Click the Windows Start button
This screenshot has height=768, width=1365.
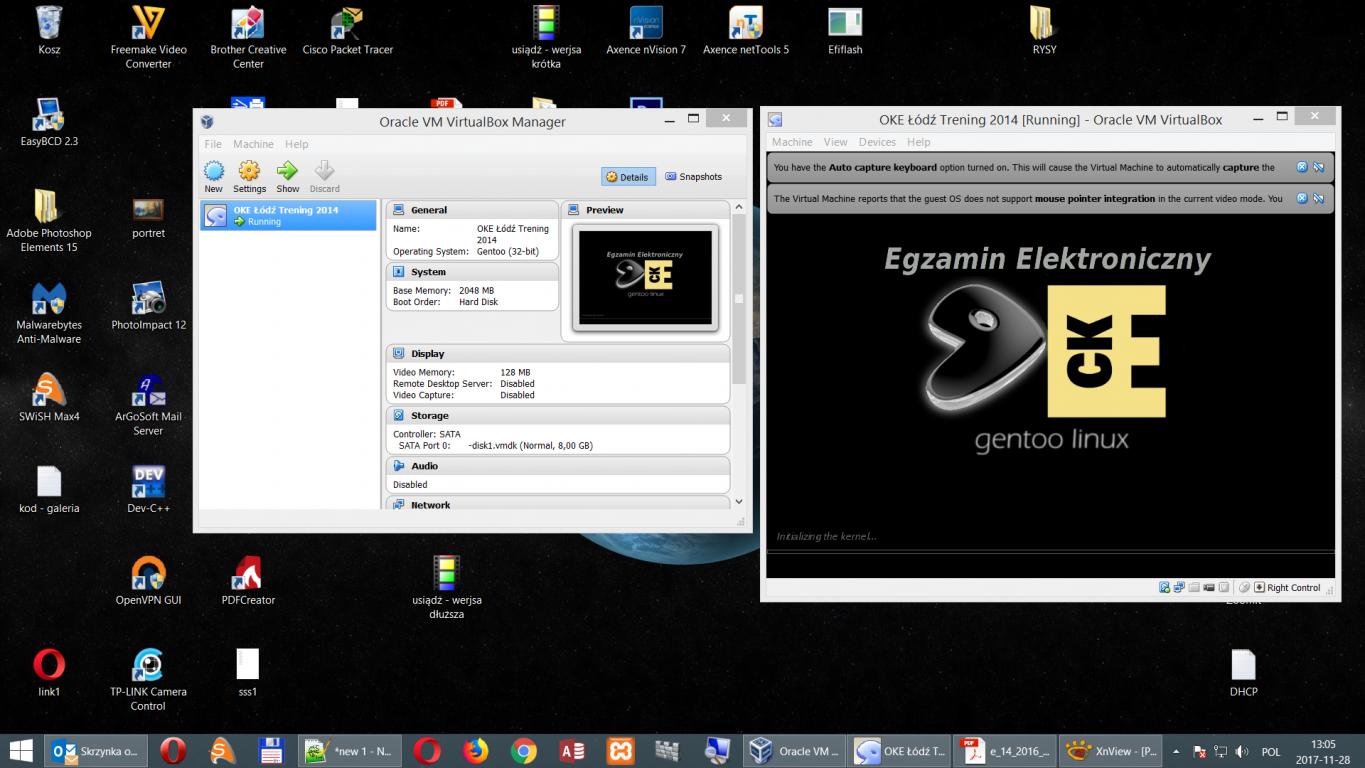pyautogui.click(x=20, y=751)
